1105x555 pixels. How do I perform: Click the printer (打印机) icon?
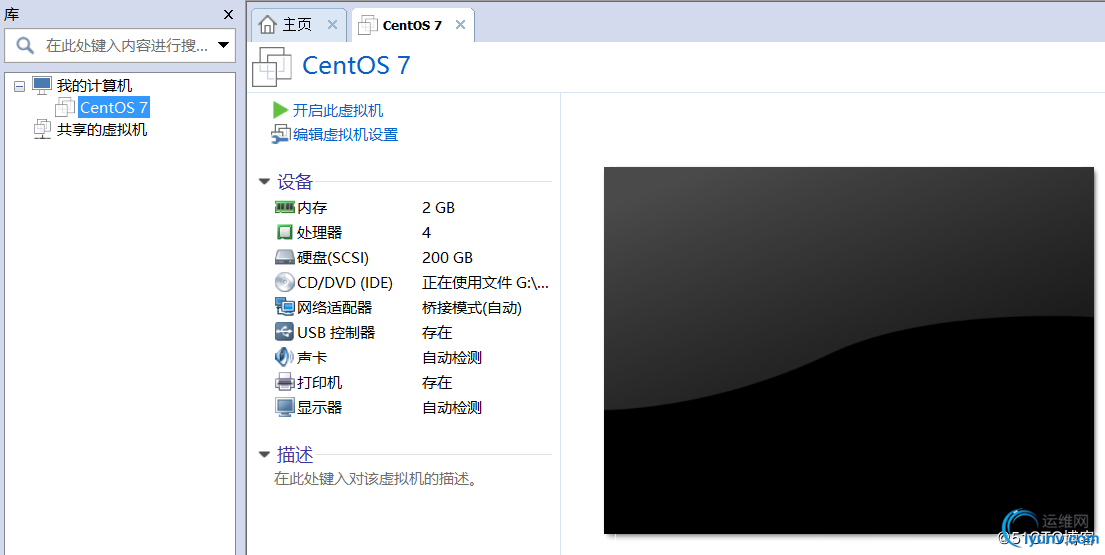pos(284,382)
